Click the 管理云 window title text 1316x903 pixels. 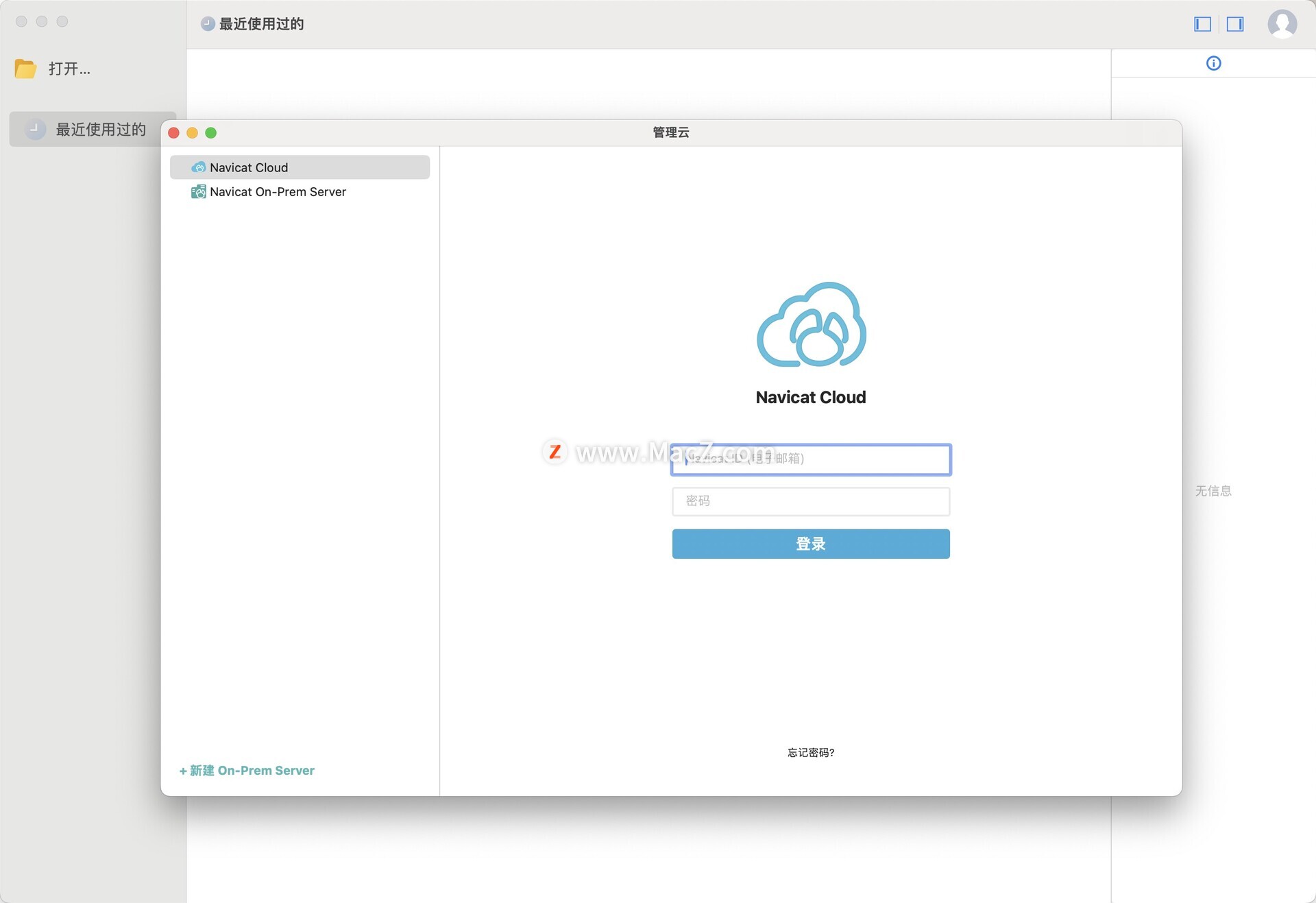(x=671, y=132)
